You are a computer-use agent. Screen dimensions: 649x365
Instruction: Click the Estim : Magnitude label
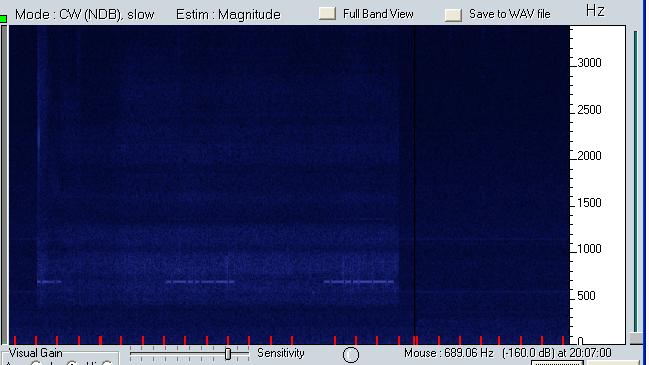(x=228, y=14)
